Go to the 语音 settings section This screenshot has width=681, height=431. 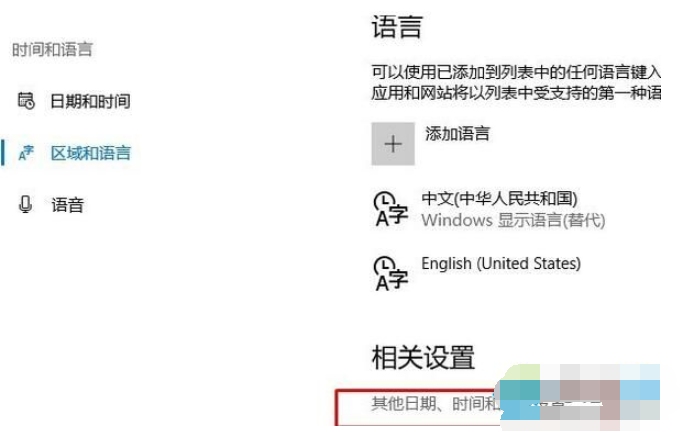[67, 205]
